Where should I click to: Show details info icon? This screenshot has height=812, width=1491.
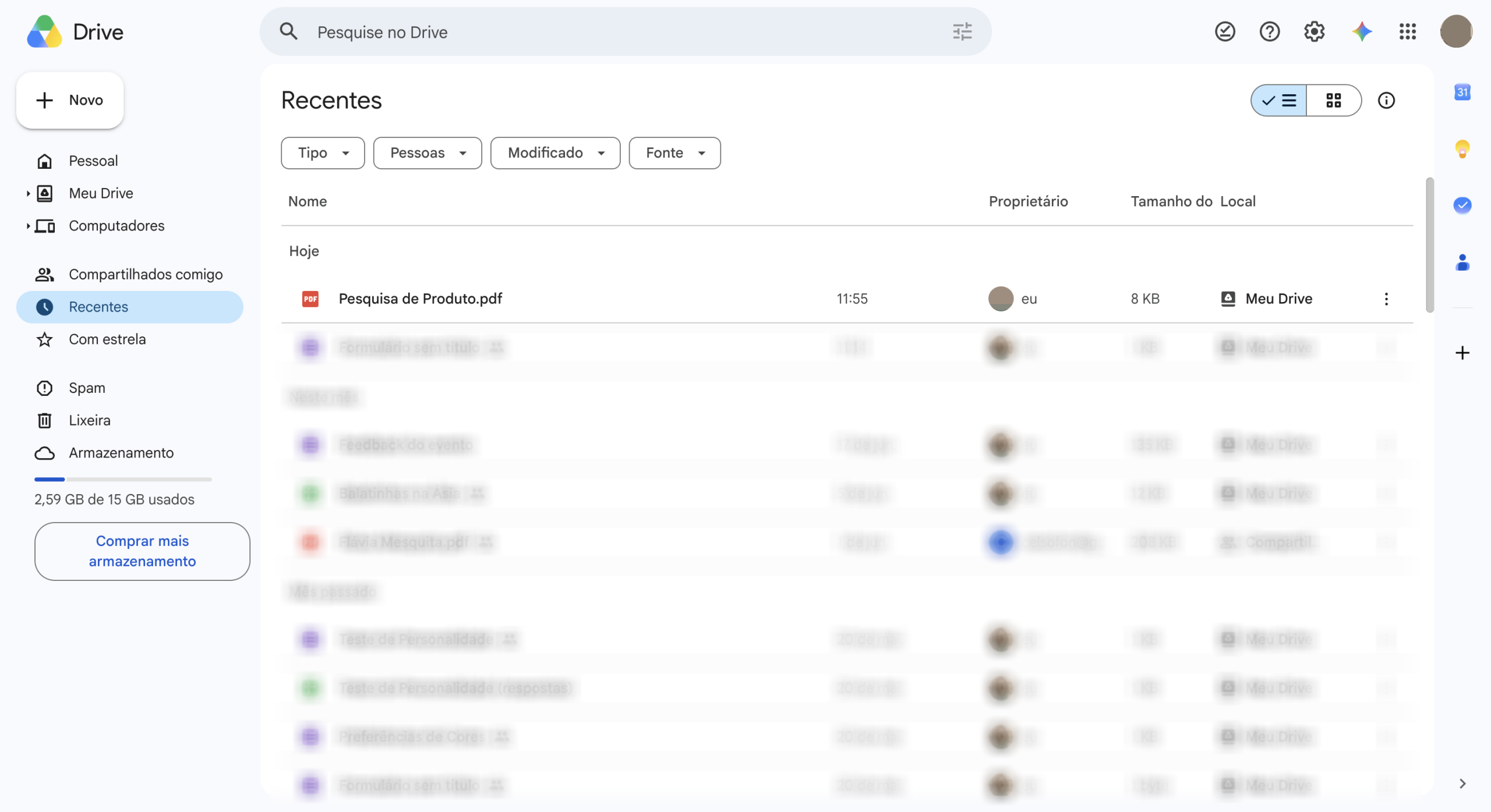pos(1386,100)
